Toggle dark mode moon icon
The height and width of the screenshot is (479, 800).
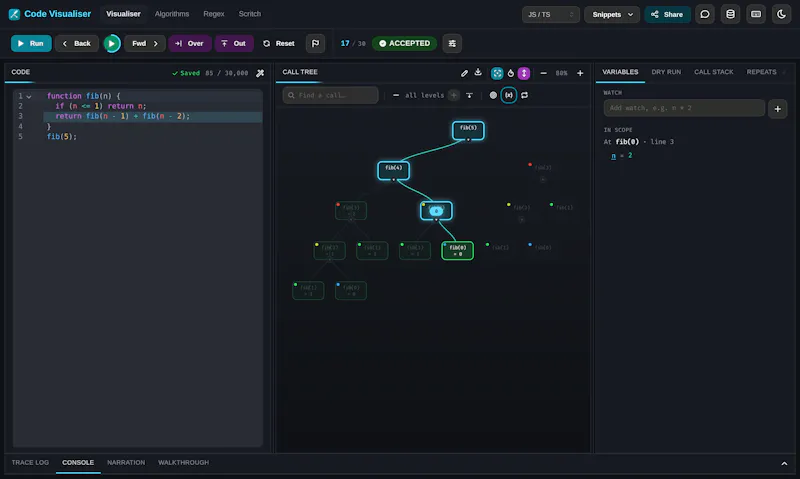point(781,14)
